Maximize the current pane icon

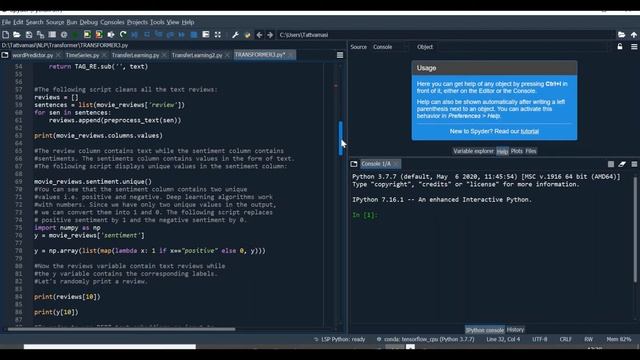pyautogui.click(x=206, y=35)
